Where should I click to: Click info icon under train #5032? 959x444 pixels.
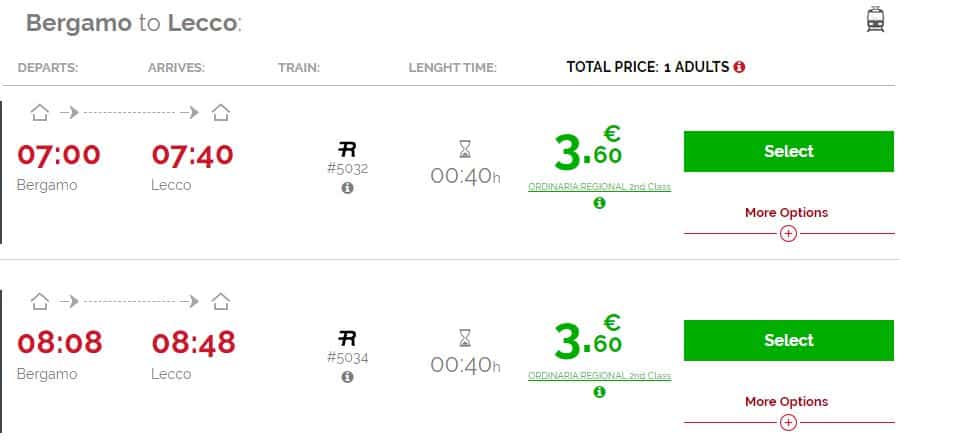coord(347,188)
